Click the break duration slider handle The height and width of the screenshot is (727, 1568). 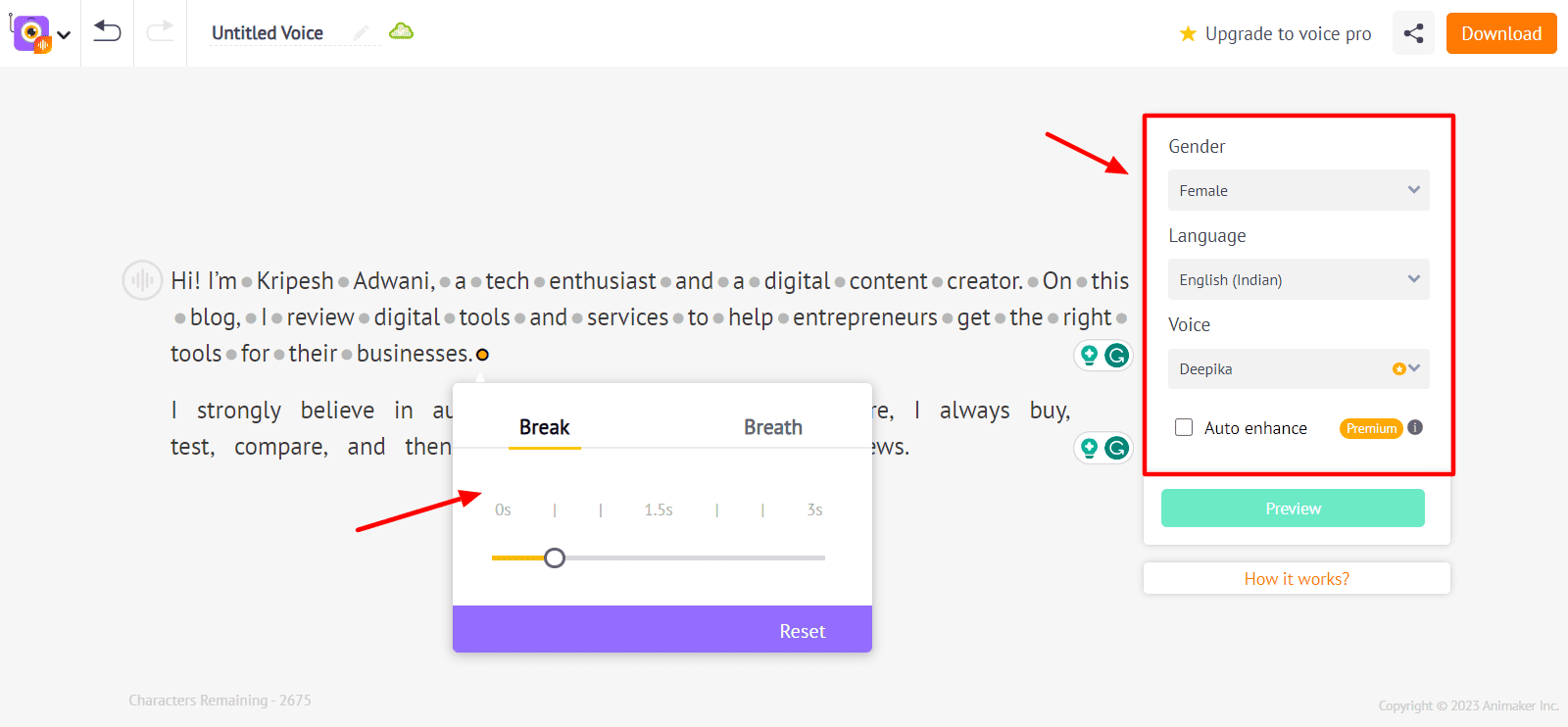point(555,558)
